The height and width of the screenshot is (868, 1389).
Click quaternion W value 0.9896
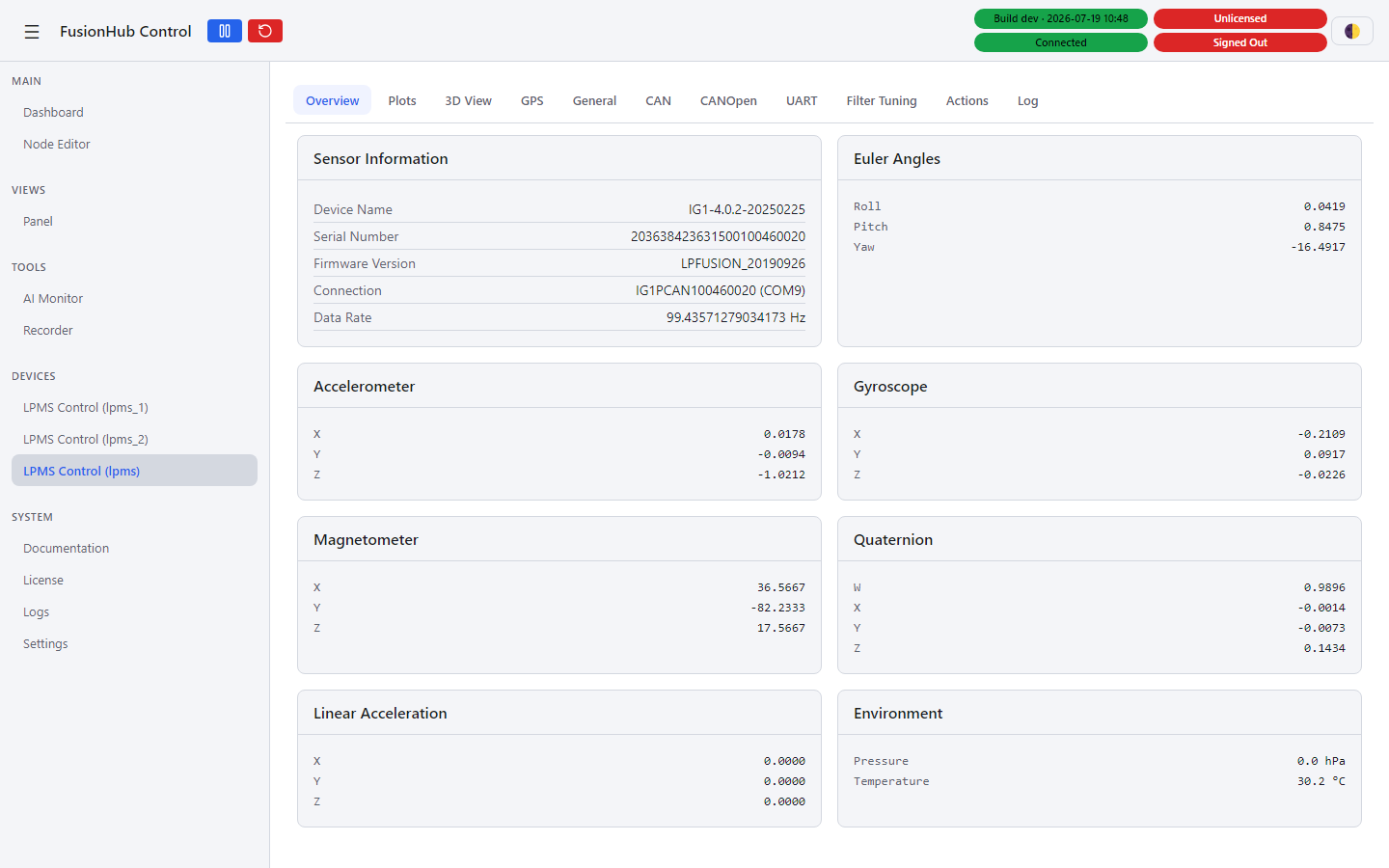click(1324, 587)
